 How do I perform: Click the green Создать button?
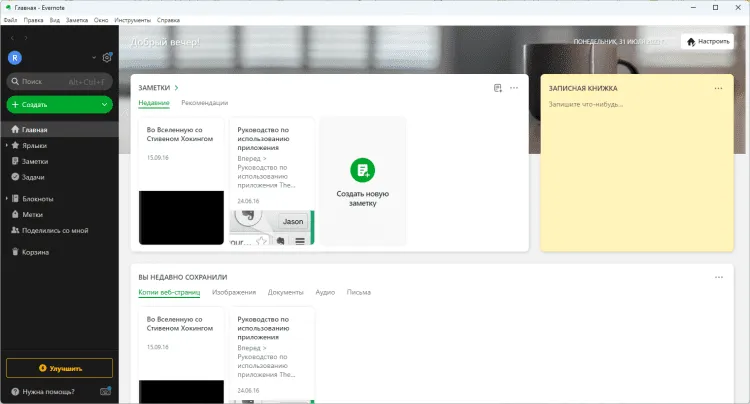(60, 105)
